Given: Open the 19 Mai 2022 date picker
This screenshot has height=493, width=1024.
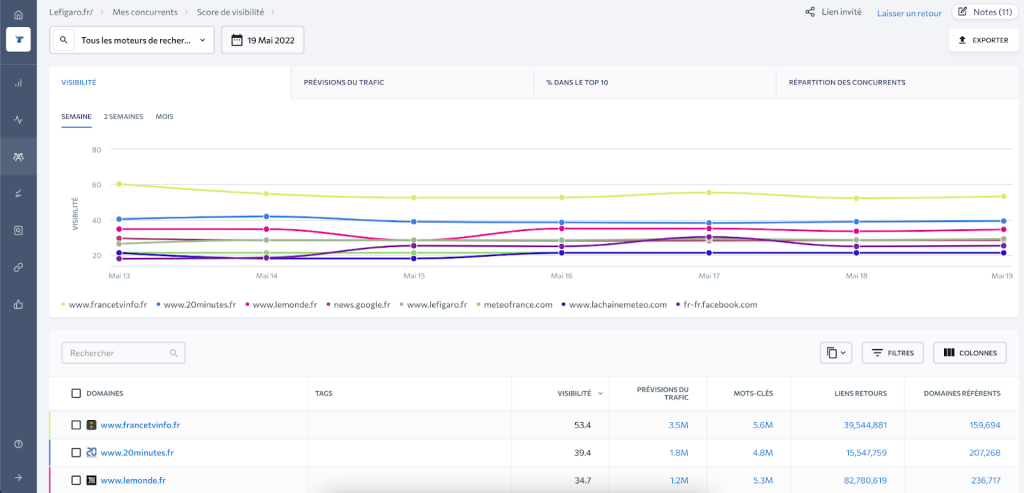Looking at the screenshot, I should (x=263, y=40).
